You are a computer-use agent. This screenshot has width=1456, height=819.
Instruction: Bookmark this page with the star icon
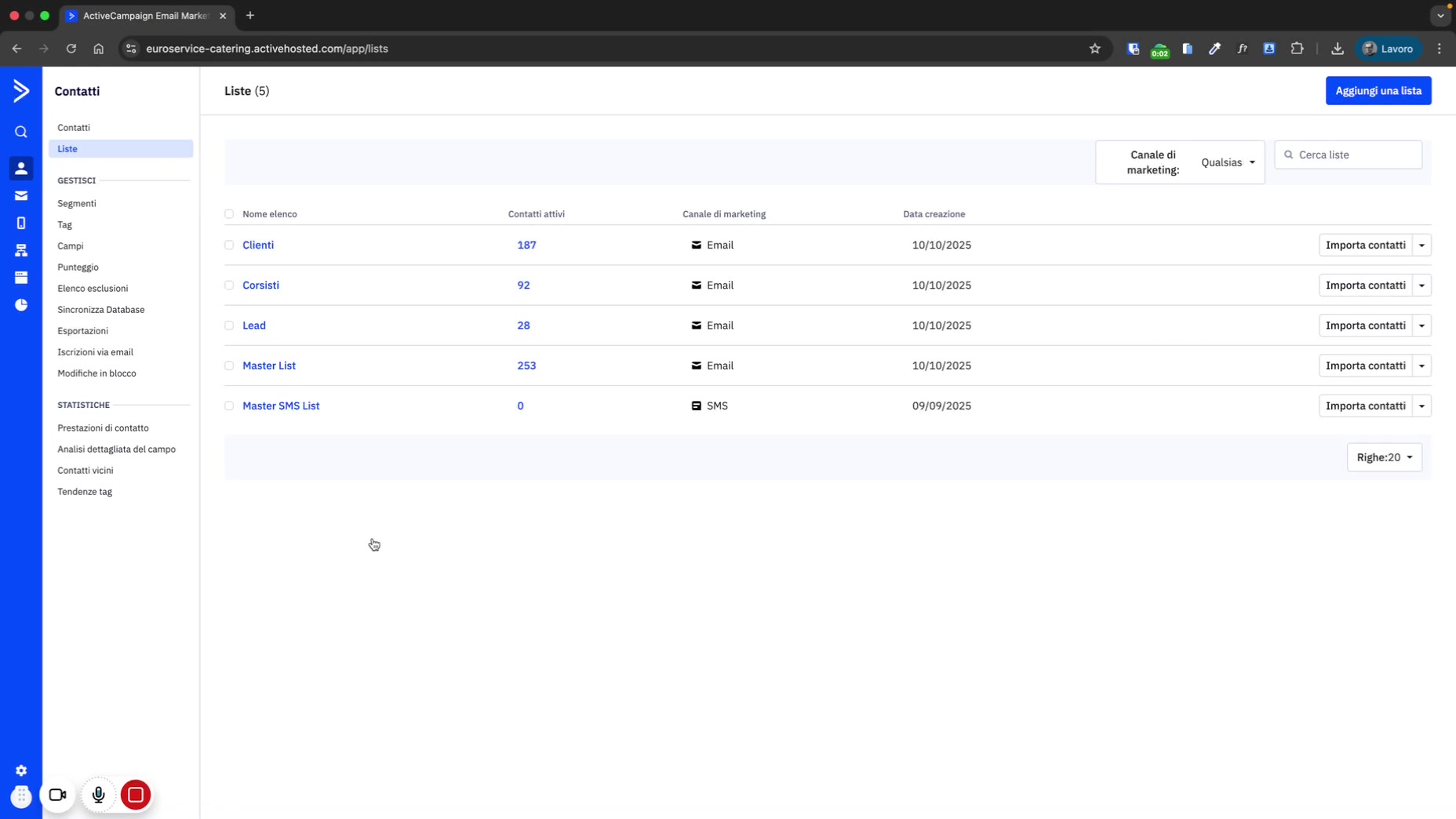[1095, 49]
